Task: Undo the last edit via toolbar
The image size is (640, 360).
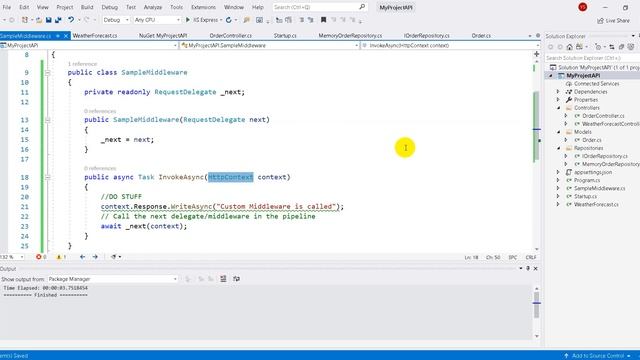Action: 71,20
